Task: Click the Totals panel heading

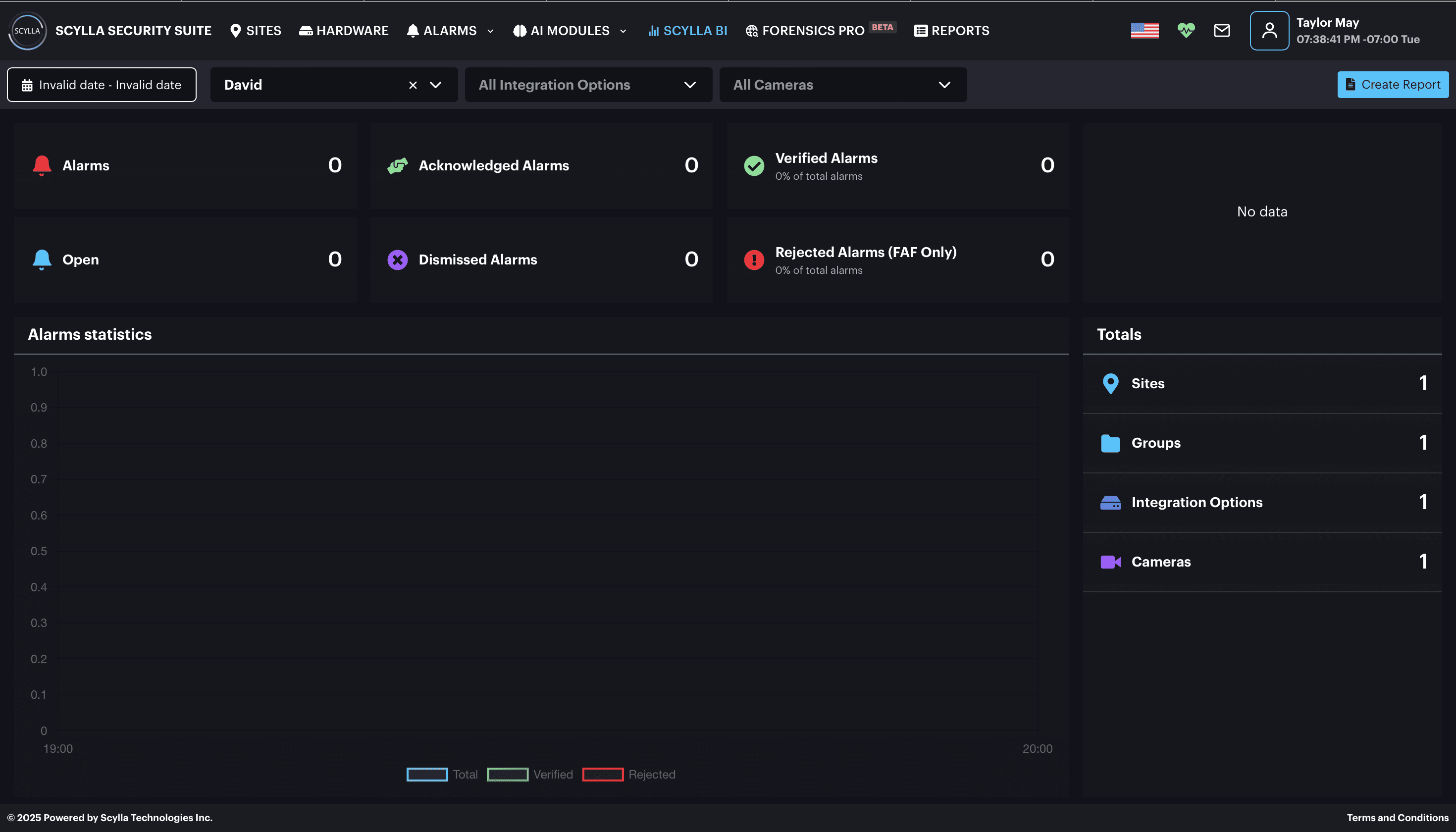Action: pyautogui.click(x=1119, y=335)
